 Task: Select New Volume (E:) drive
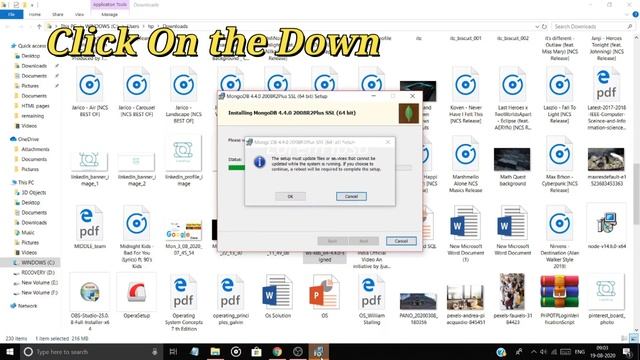[39, 282]
